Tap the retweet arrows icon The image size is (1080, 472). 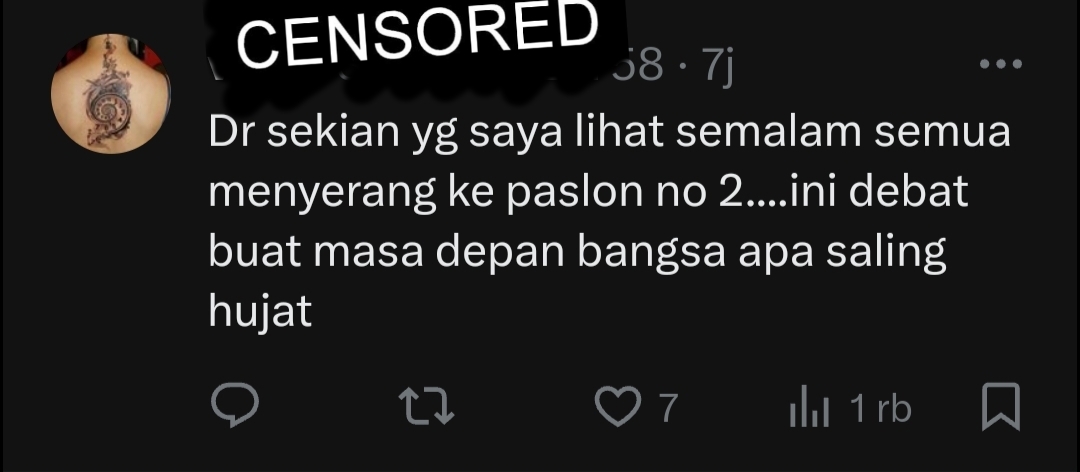pos(427,406)
